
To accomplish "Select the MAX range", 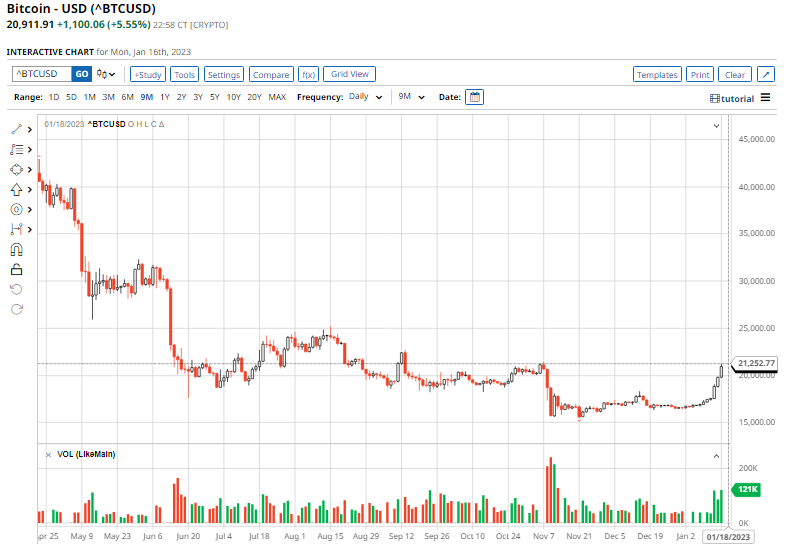I will pyautogui.click(x=277, y=97).
